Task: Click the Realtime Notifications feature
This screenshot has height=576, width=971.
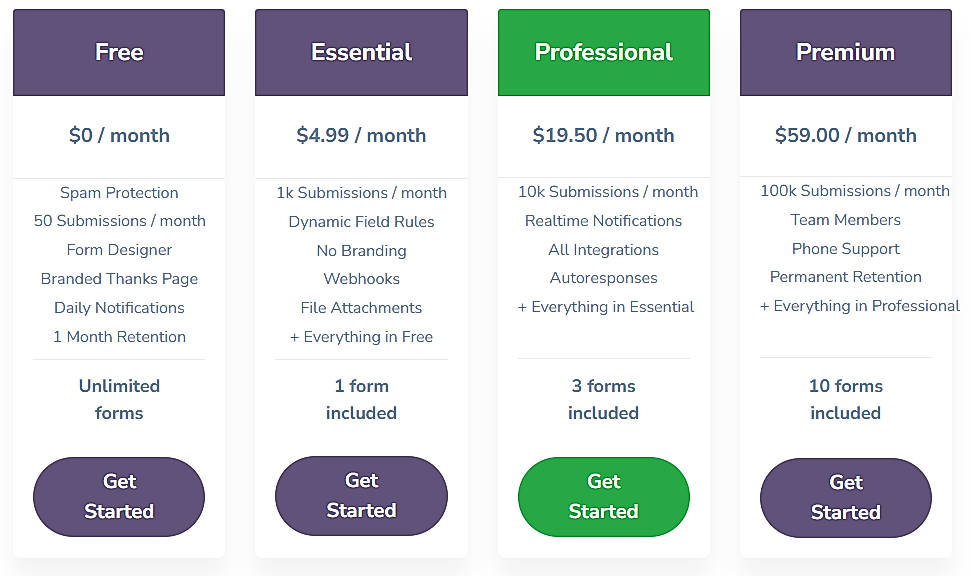Action: [603, 221]
